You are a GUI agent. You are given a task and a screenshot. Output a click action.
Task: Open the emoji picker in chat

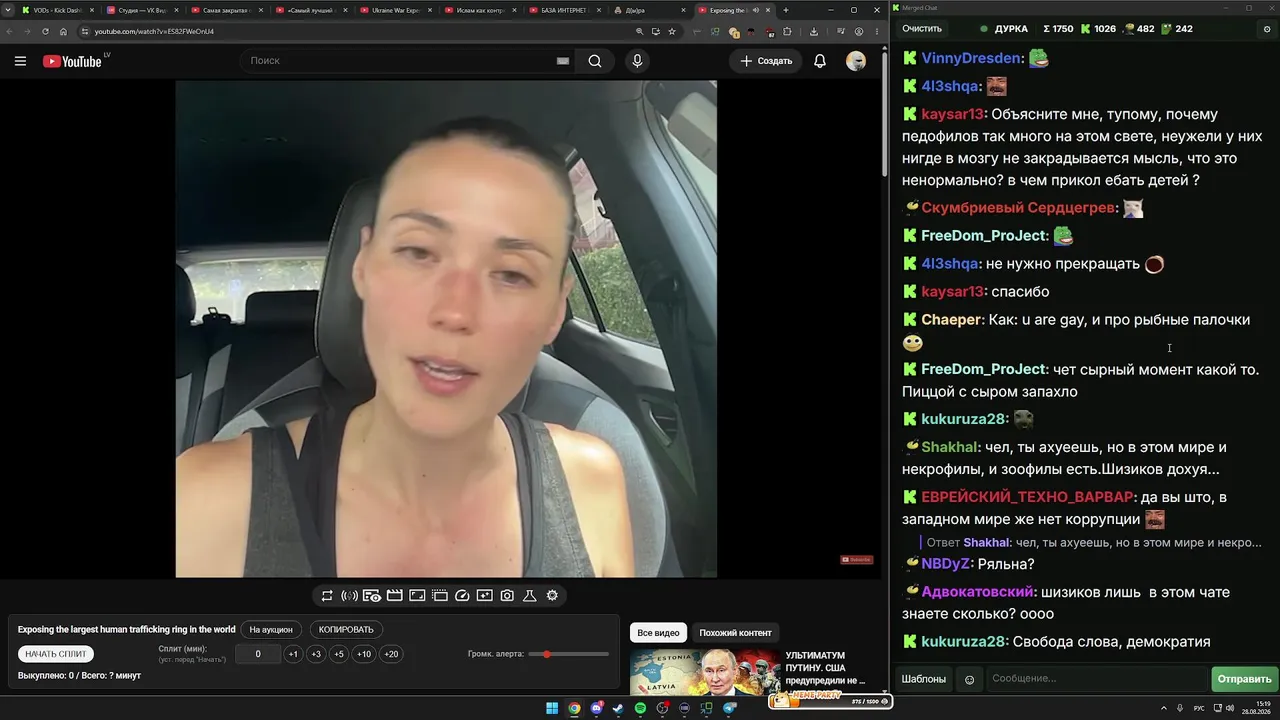tap(969, 679)
